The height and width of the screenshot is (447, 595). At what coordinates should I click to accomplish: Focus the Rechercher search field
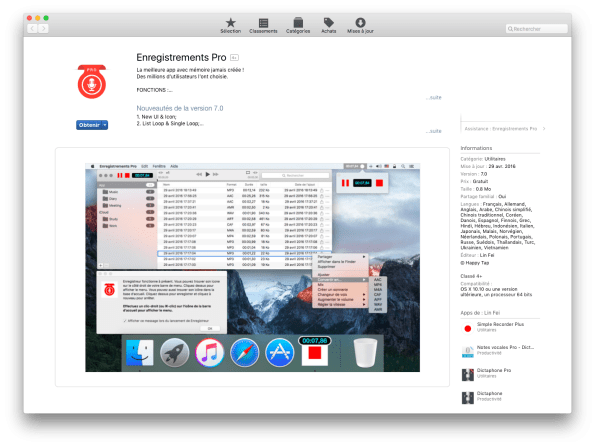click(537, 29)
